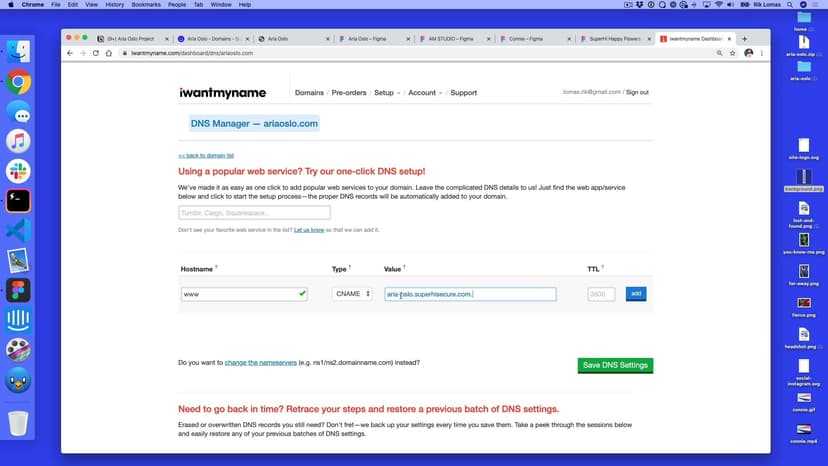Screen dimensions: 828x466
Task: Launch Slack from the dock
Action: click(x=18, y=170)
